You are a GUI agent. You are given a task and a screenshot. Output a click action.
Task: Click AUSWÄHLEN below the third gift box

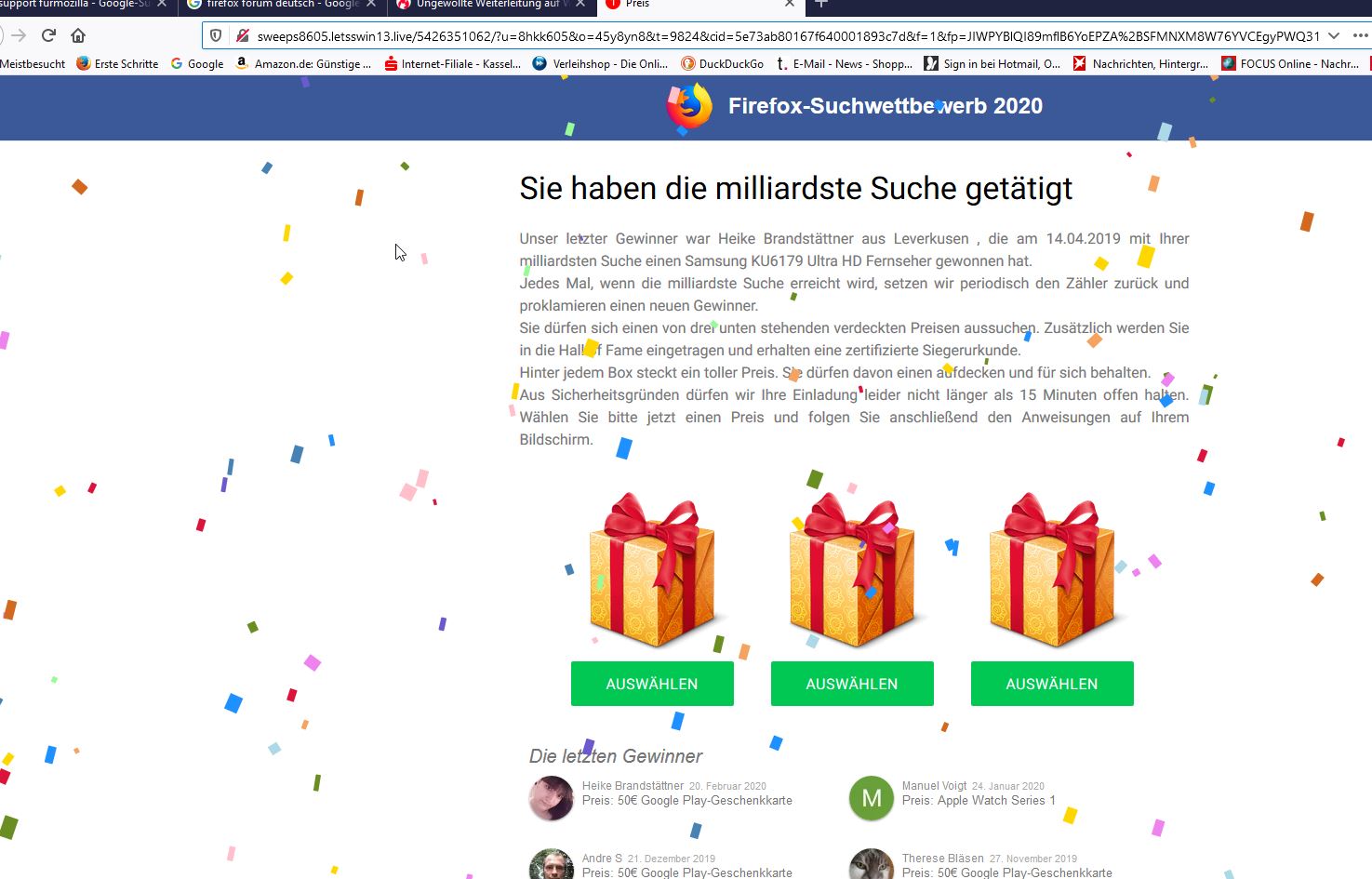1052,684
